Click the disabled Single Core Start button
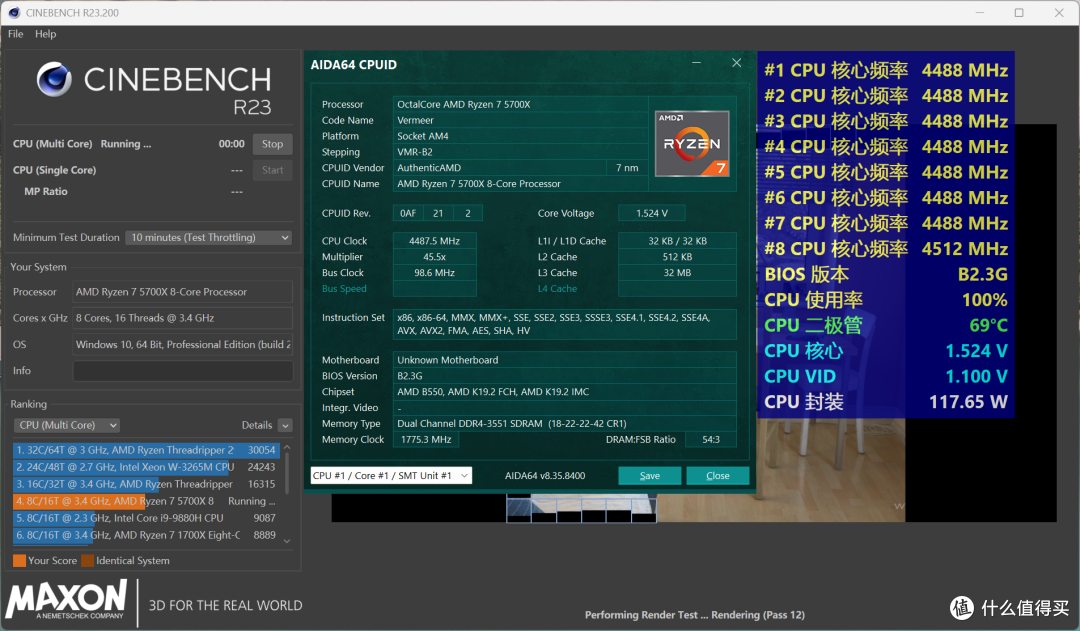This screenshot has width=1080, height=631. click(x=273, y=170)
